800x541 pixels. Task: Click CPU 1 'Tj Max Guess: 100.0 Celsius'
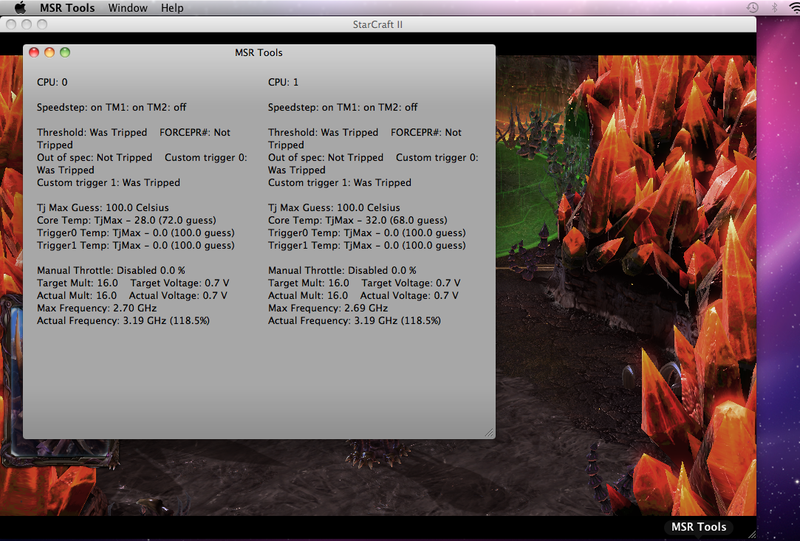point(334,208)
